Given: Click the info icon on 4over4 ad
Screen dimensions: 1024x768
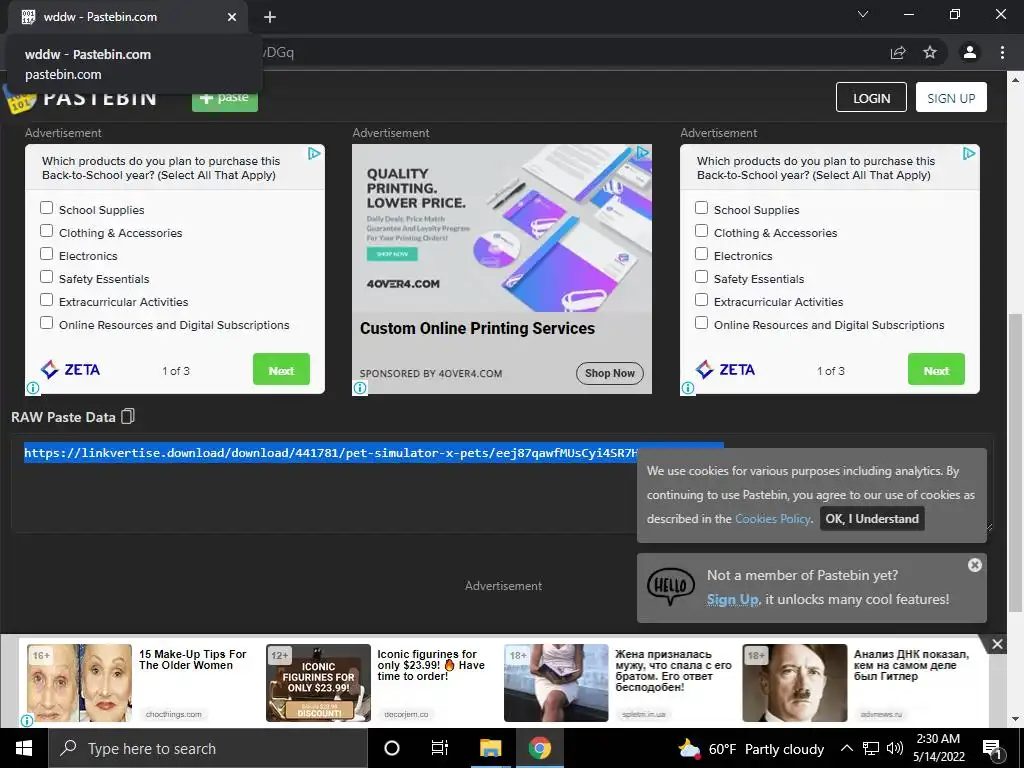Looking at the screenshot, I should [x=360, y=388].
